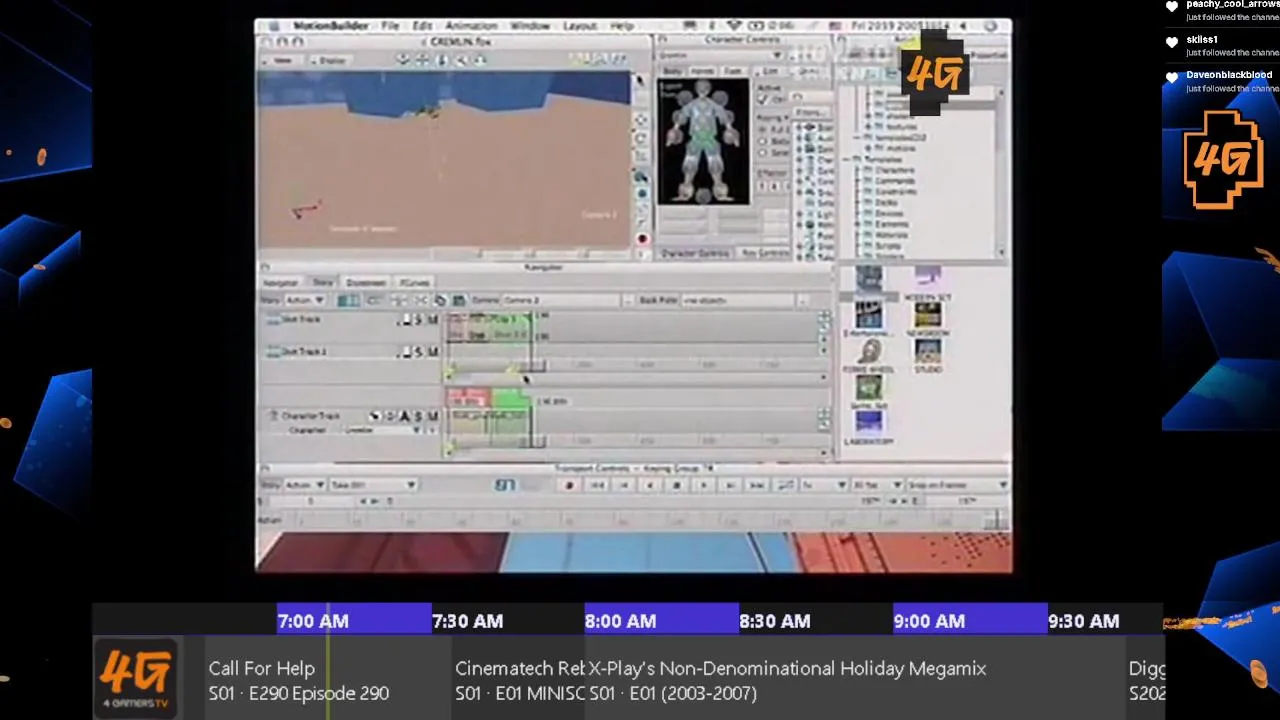Open the Edit menu
The height and width of the screenshot is (720, 1280).
point(423,25)
